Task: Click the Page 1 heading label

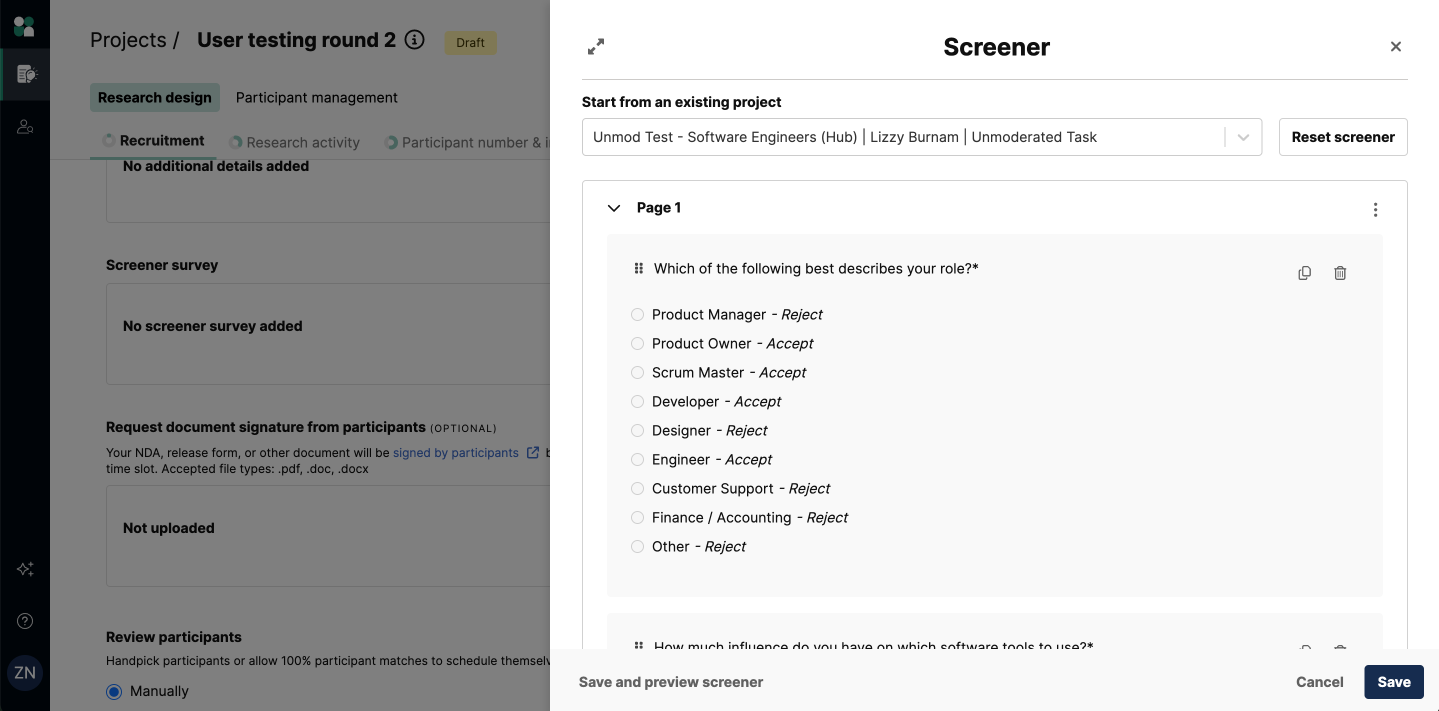Action: coord(659,208)
